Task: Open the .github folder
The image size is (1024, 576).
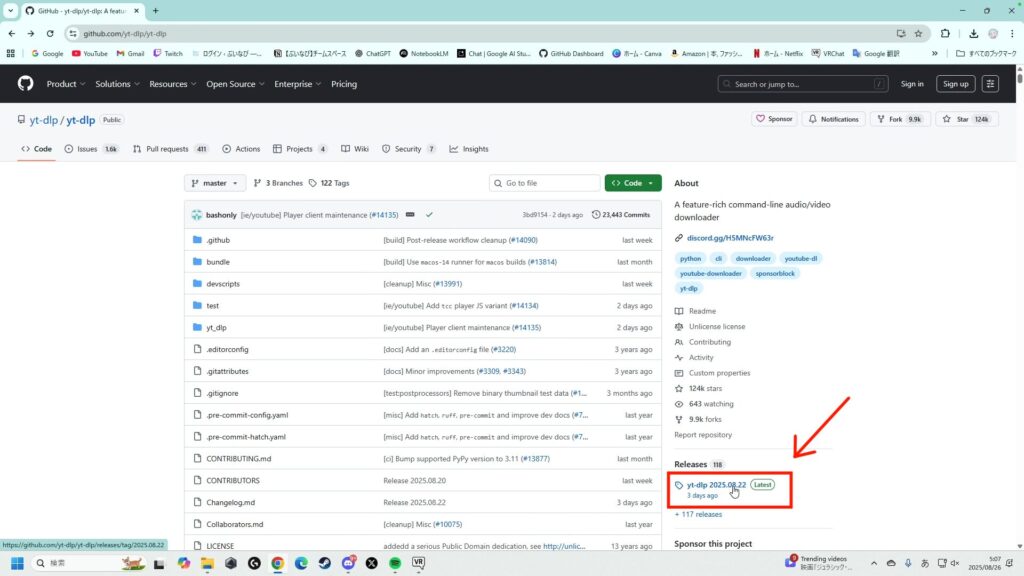Action: [x=218, y=240]
